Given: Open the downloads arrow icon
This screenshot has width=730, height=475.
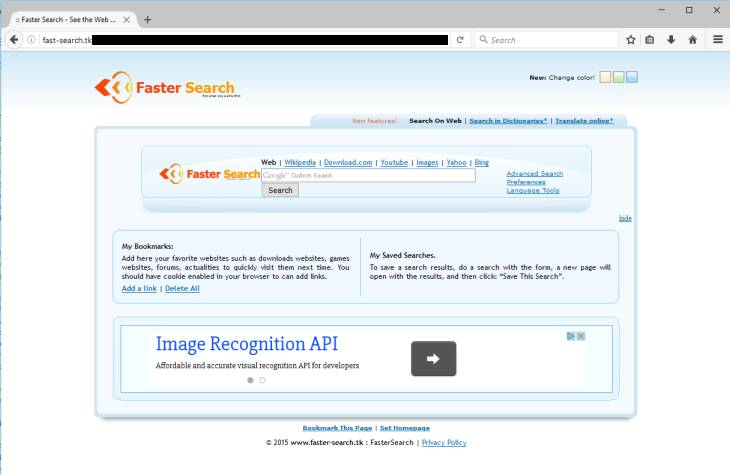Looking at the screenshot, I should 671,40.
